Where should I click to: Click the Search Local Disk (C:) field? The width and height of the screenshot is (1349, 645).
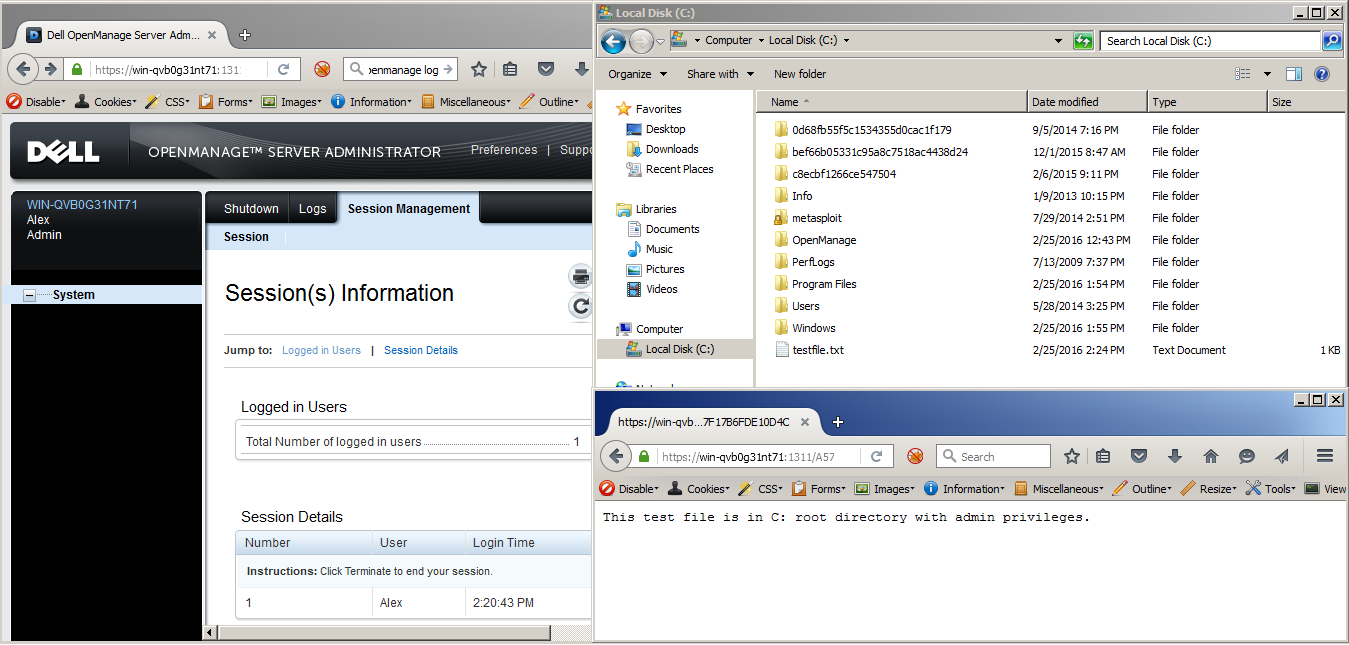1210,41
